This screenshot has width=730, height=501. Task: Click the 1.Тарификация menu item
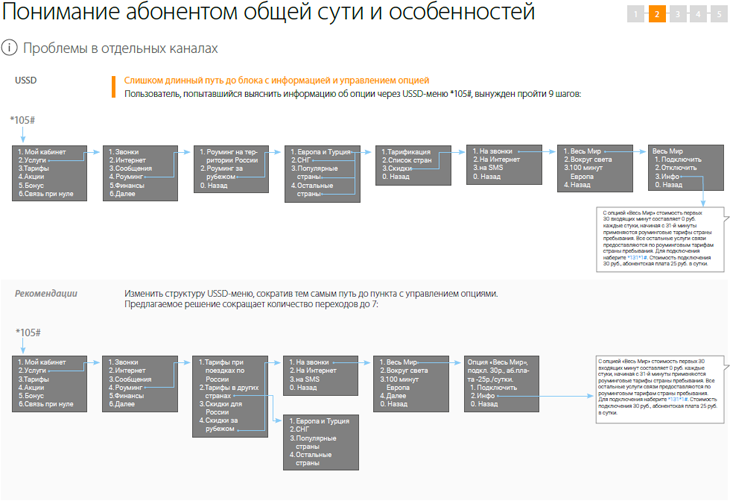pyautogui.click(x=406, y=152)
